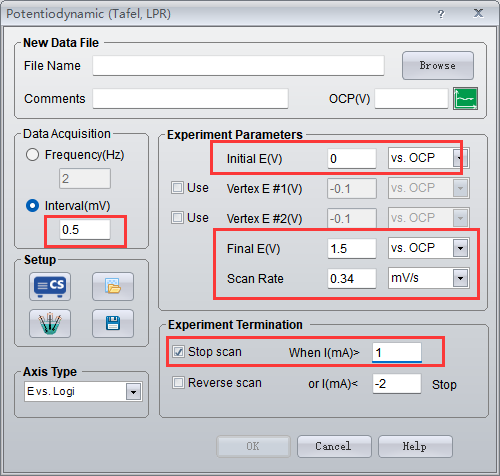Enable Use Vertex E #1 checkbox

[x=177, y=188]
